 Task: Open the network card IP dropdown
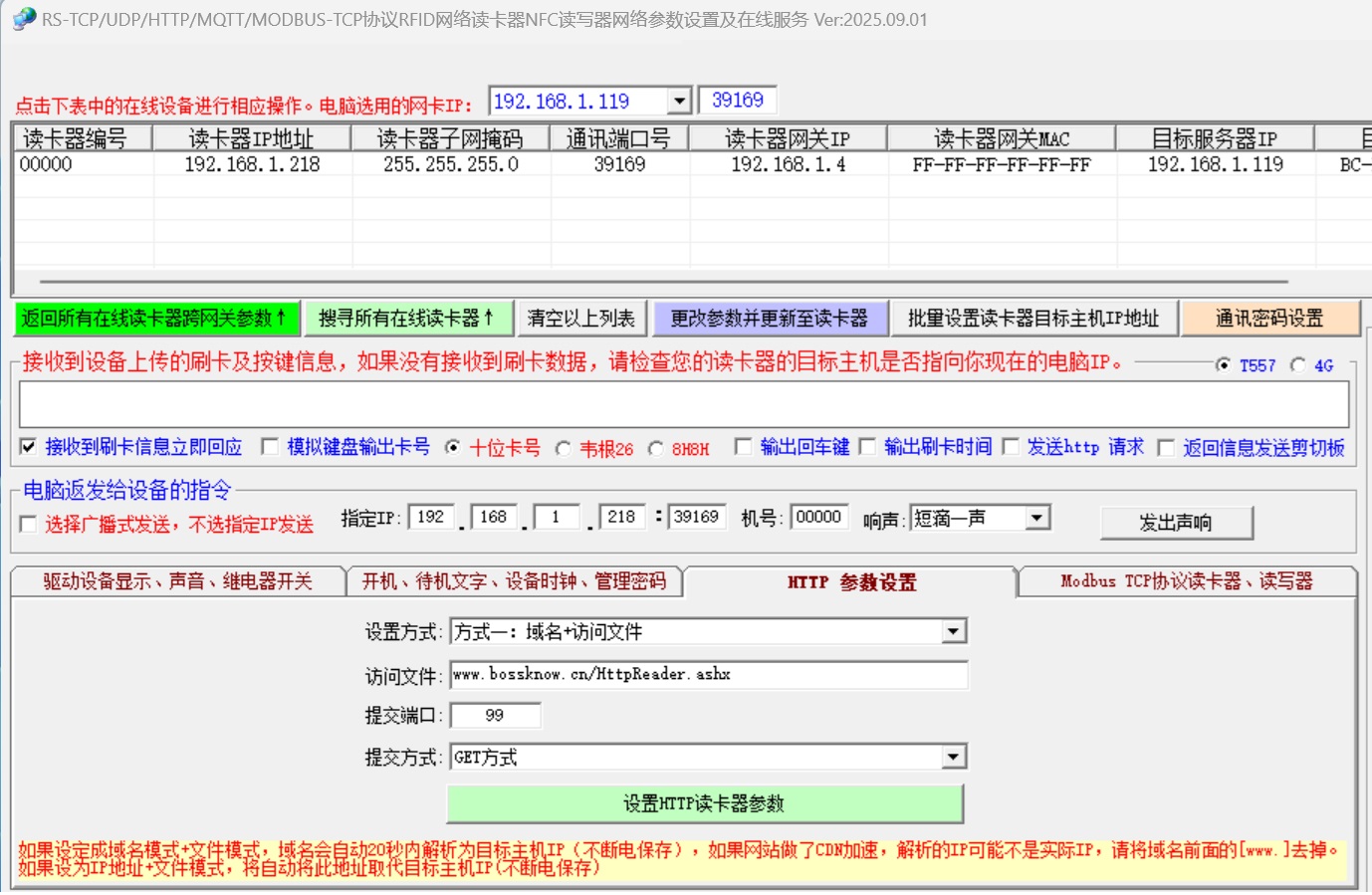point(679,102)
